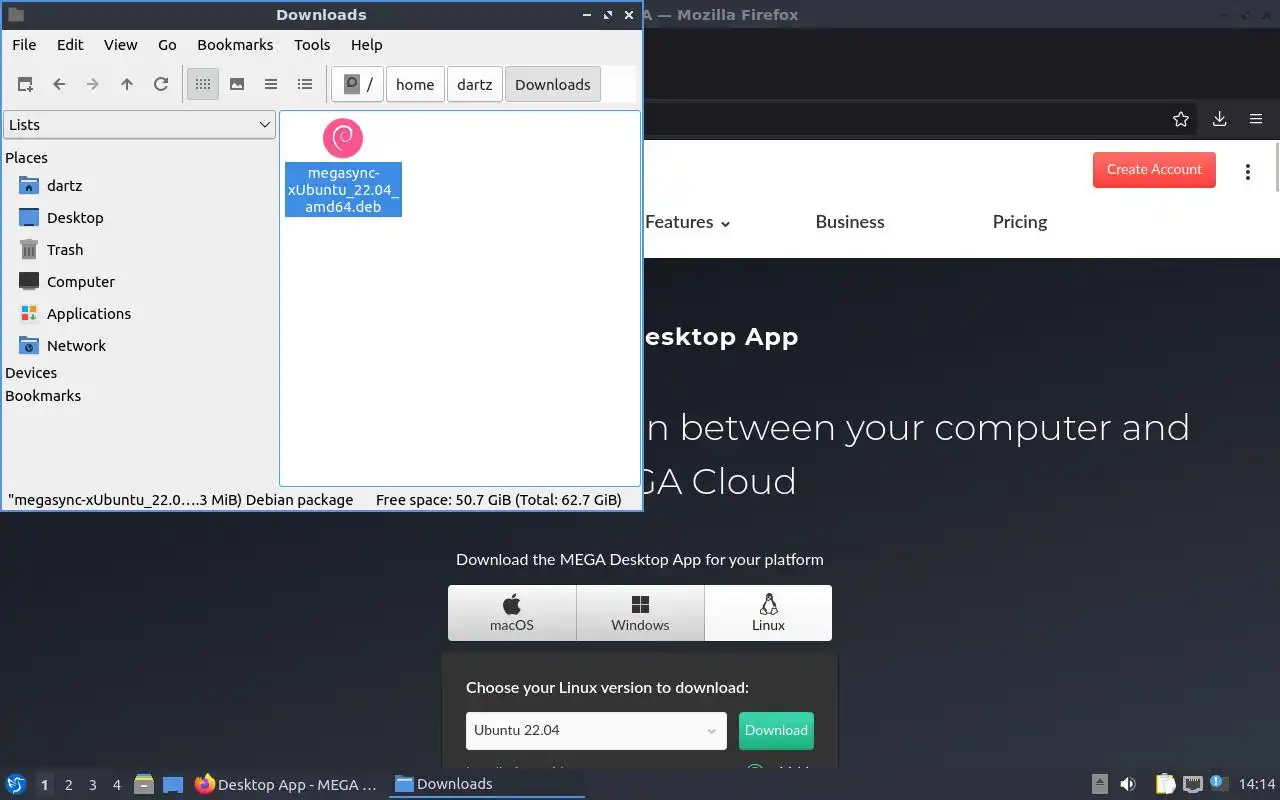
Task: Select the Windows platform tab
Action: click(640, 613)
